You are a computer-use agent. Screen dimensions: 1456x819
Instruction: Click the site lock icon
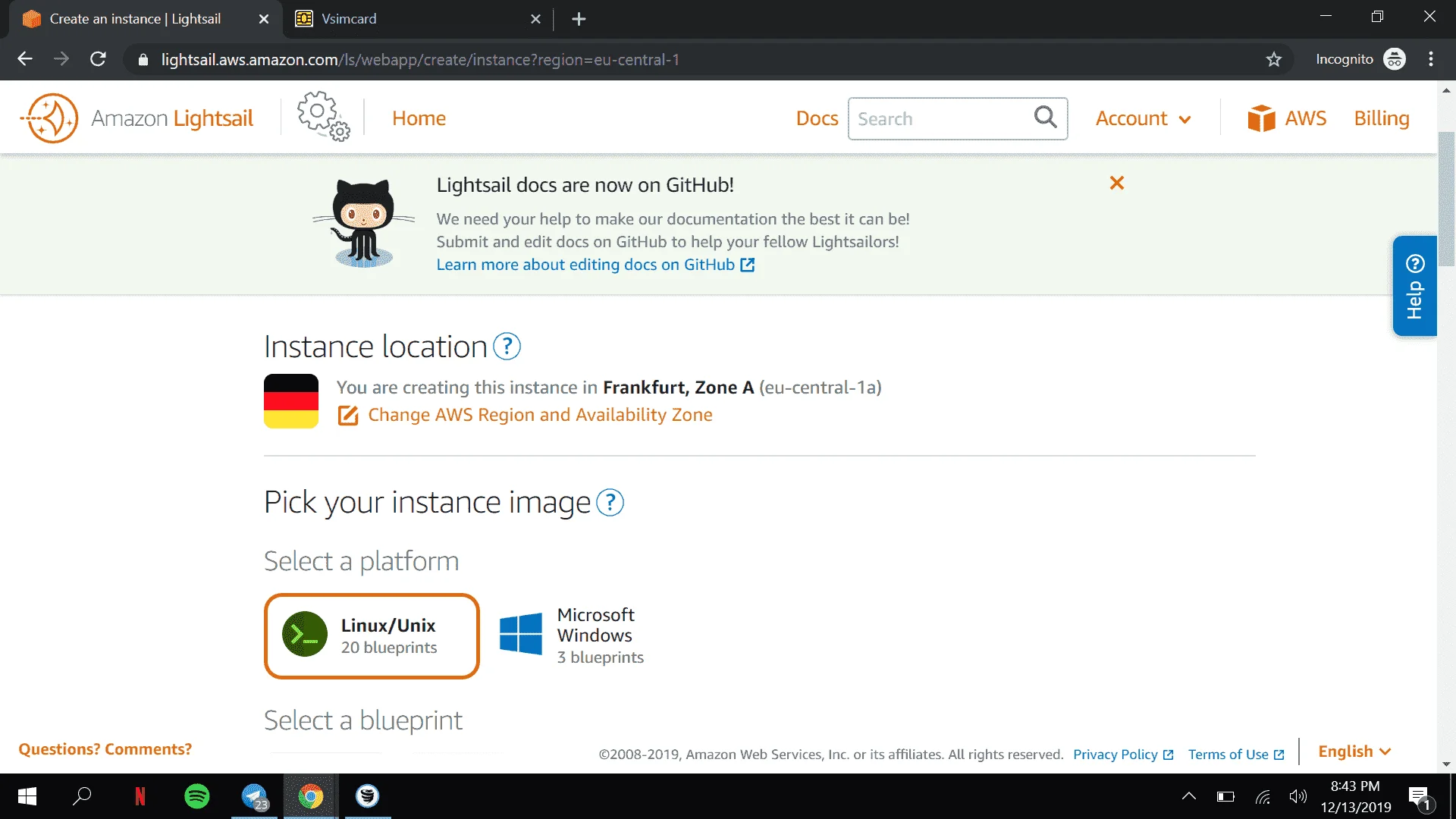[x=143, y=59]
